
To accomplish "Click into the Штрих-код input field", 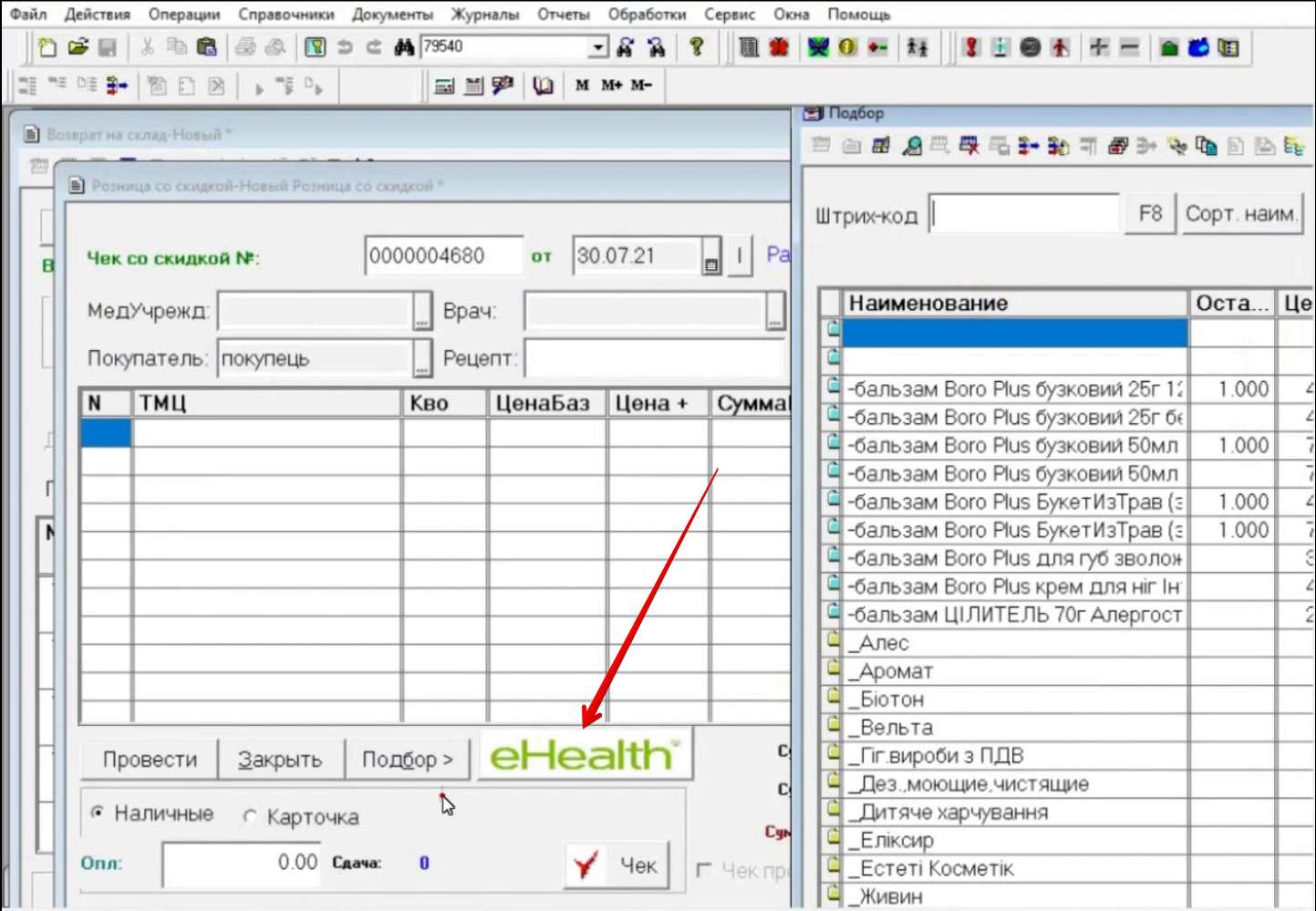I will pyautogui.click(x=1024, y=214).
